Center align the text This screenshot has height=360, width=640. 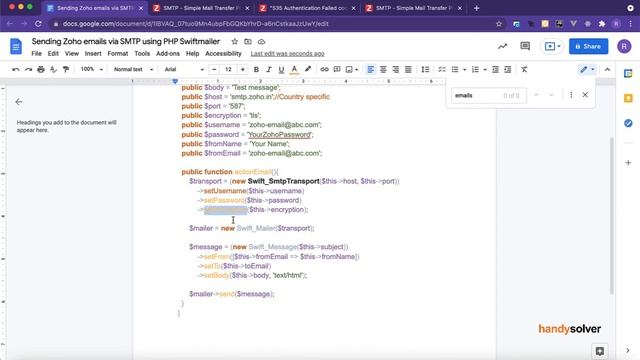coord(383,70)
